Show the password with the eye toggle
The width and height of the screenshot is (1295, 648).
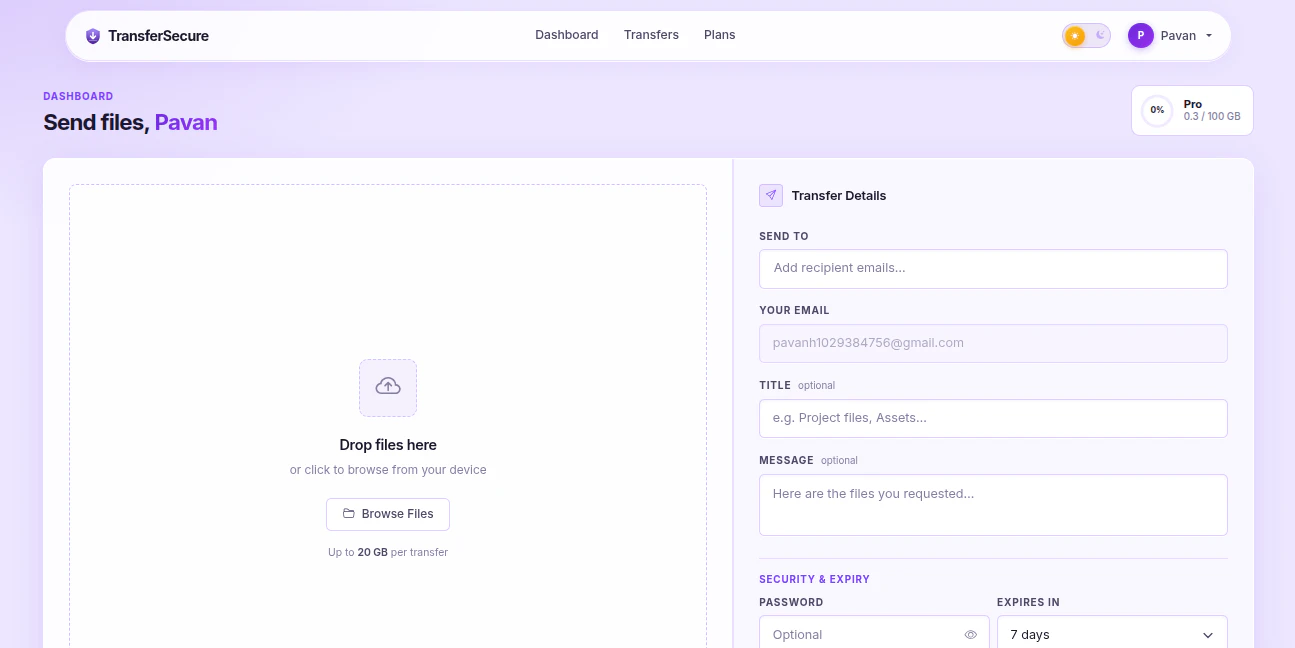click(x=970, y=634)
